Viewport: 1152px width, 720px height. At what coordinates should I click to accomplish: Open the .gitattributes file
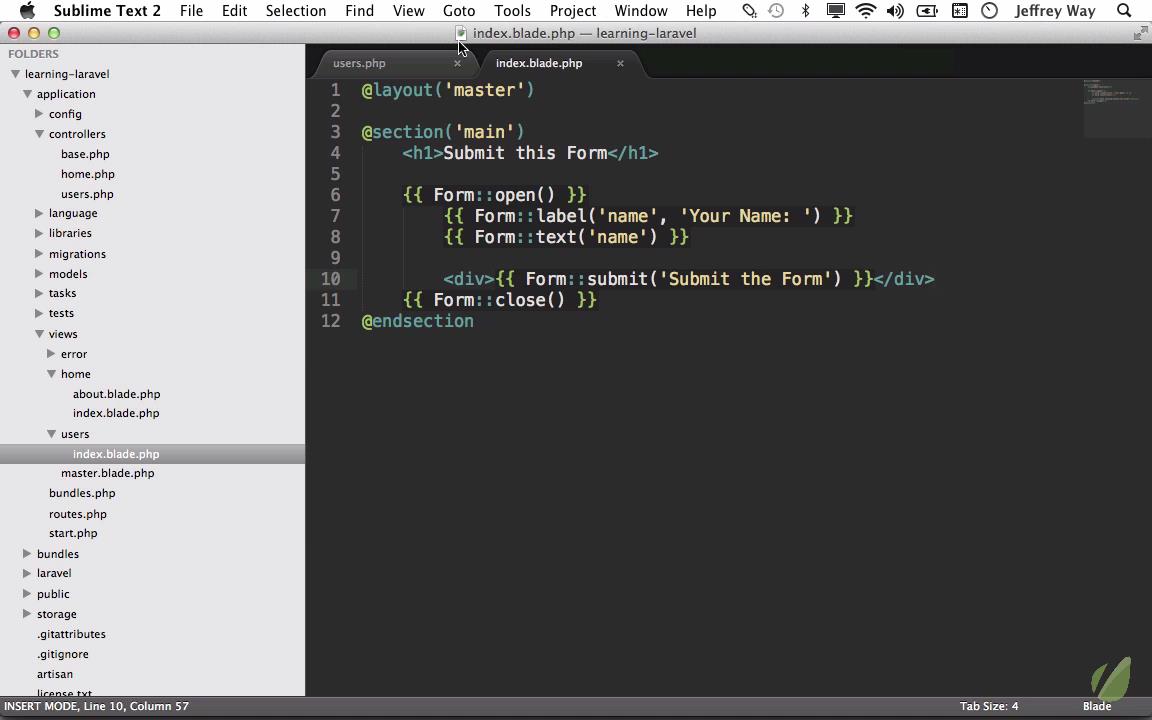coord(71,633)
